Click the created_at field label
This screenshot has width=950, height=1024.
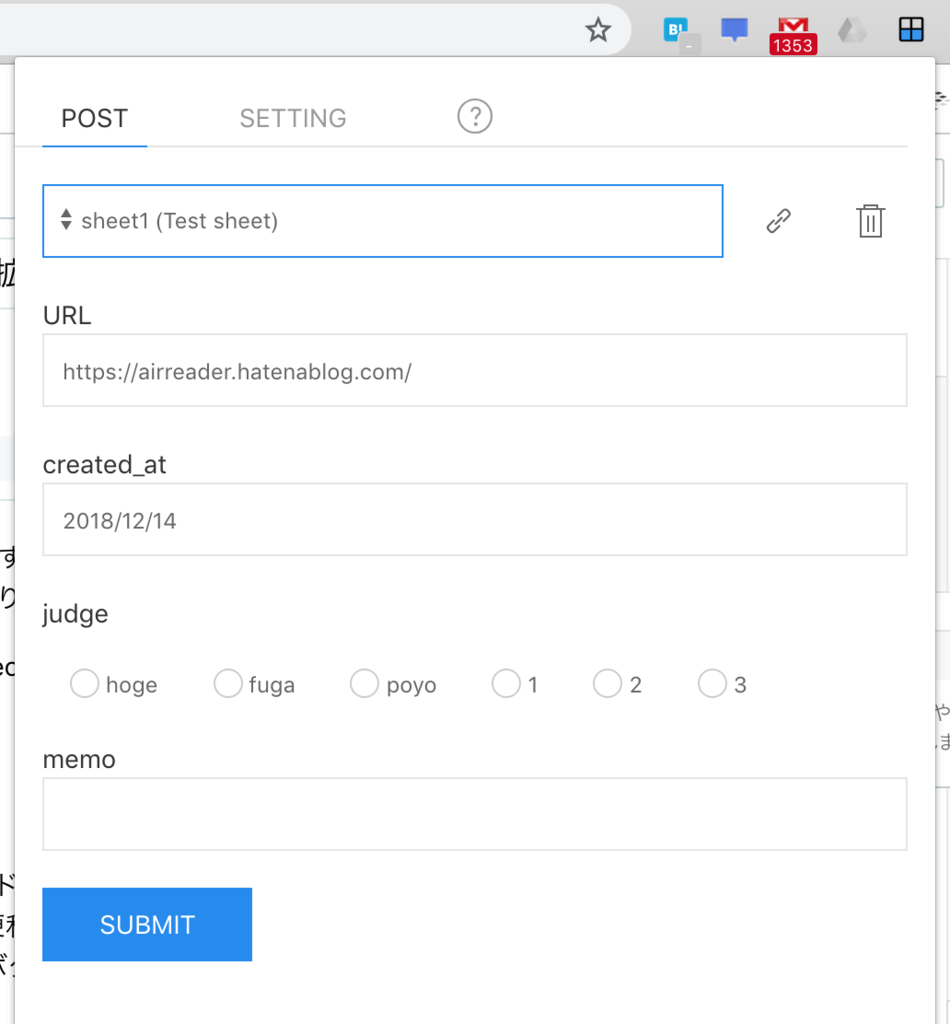(x=104, y=465)
